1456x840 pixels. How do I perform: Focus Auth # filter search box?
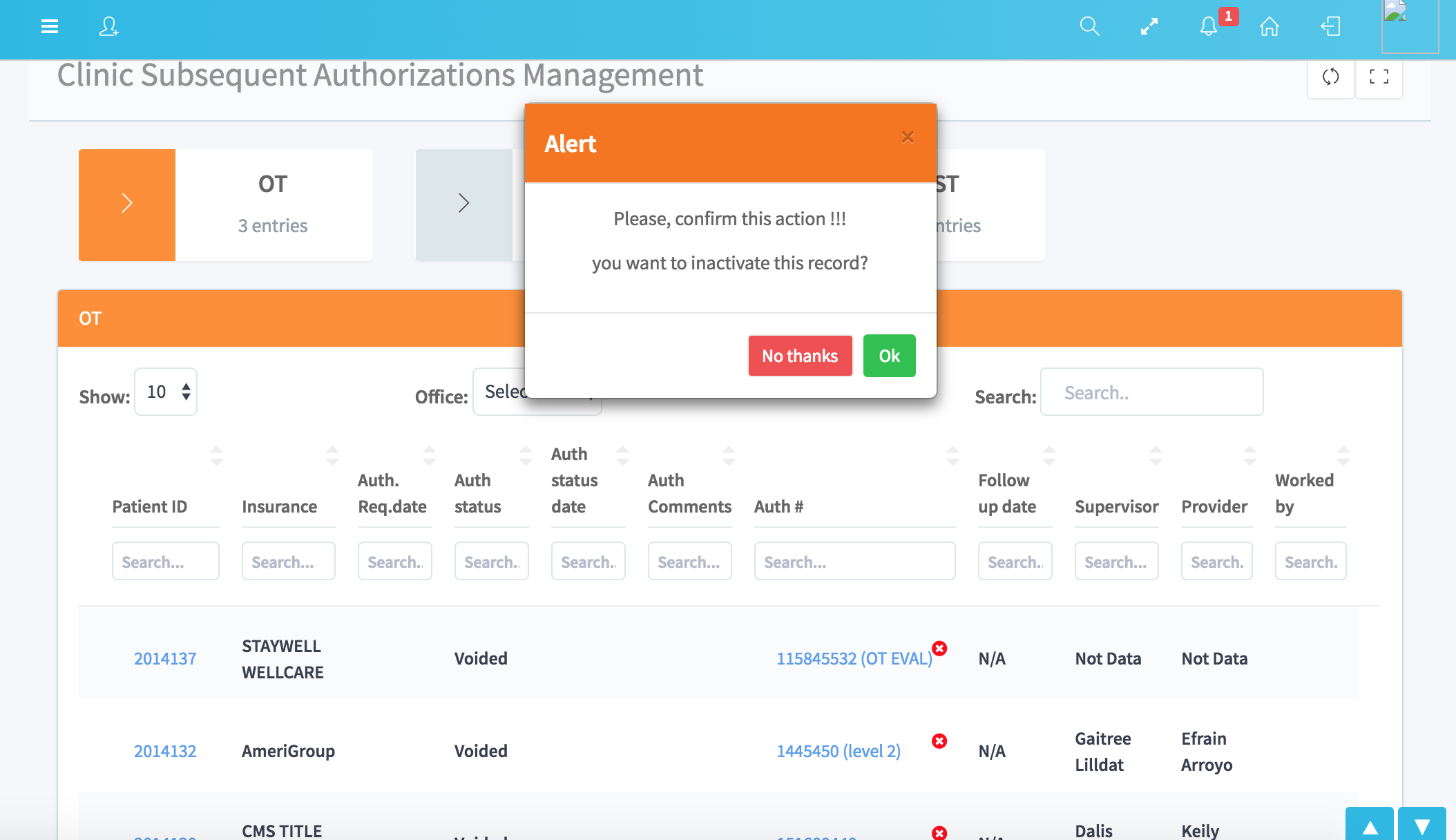click(x=855, y=561)
